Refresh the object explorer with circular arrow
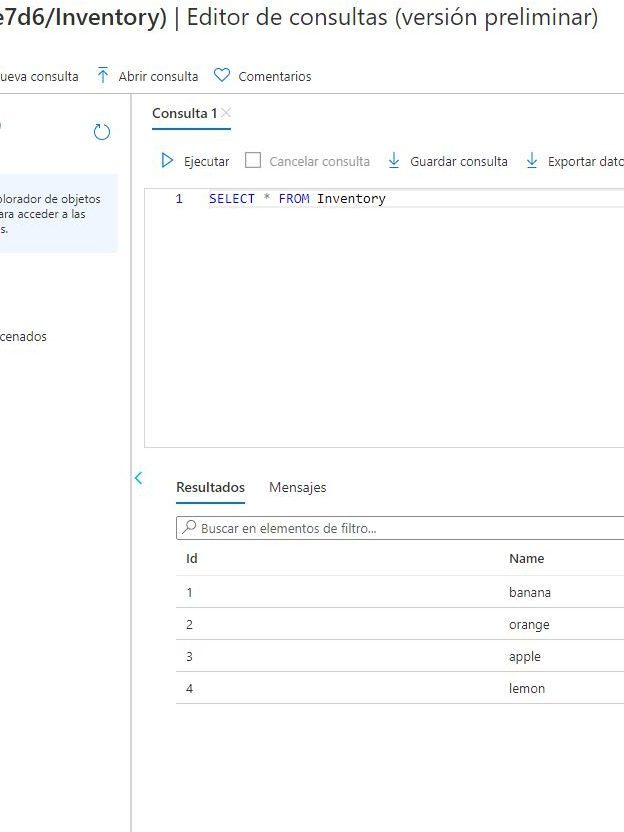The height and width of the screenshot is (832, 624). 102,132
